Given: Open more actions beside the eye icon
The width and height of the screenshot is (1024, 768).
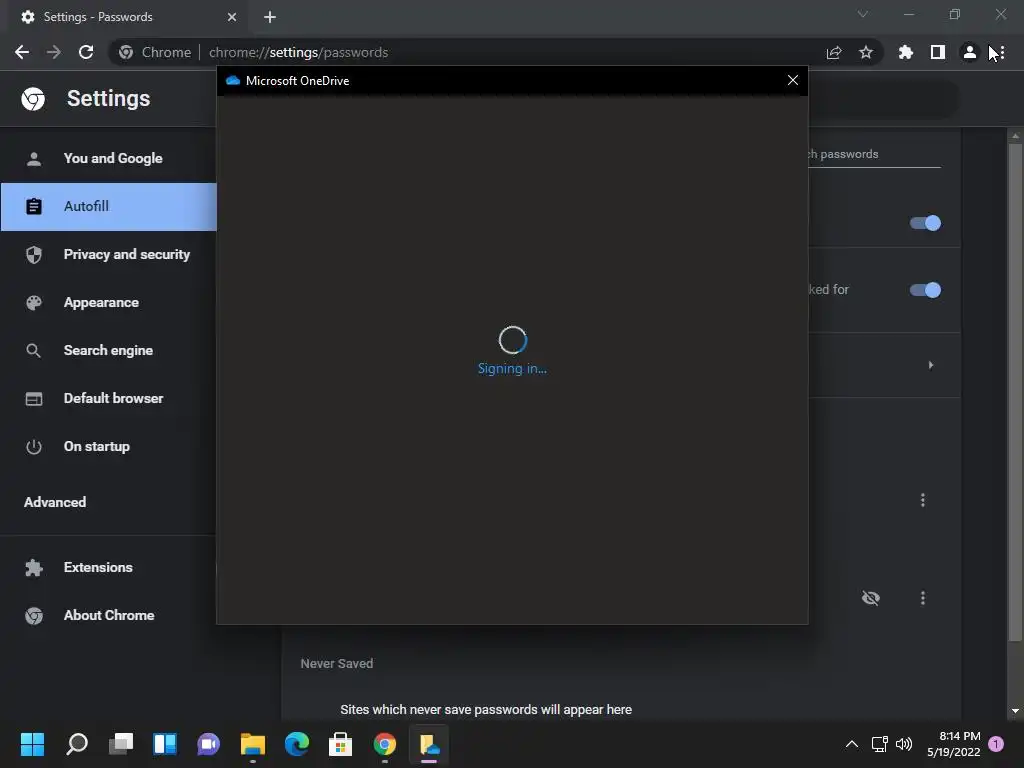Looking at the screenshot, I should (x=922, y=598).
